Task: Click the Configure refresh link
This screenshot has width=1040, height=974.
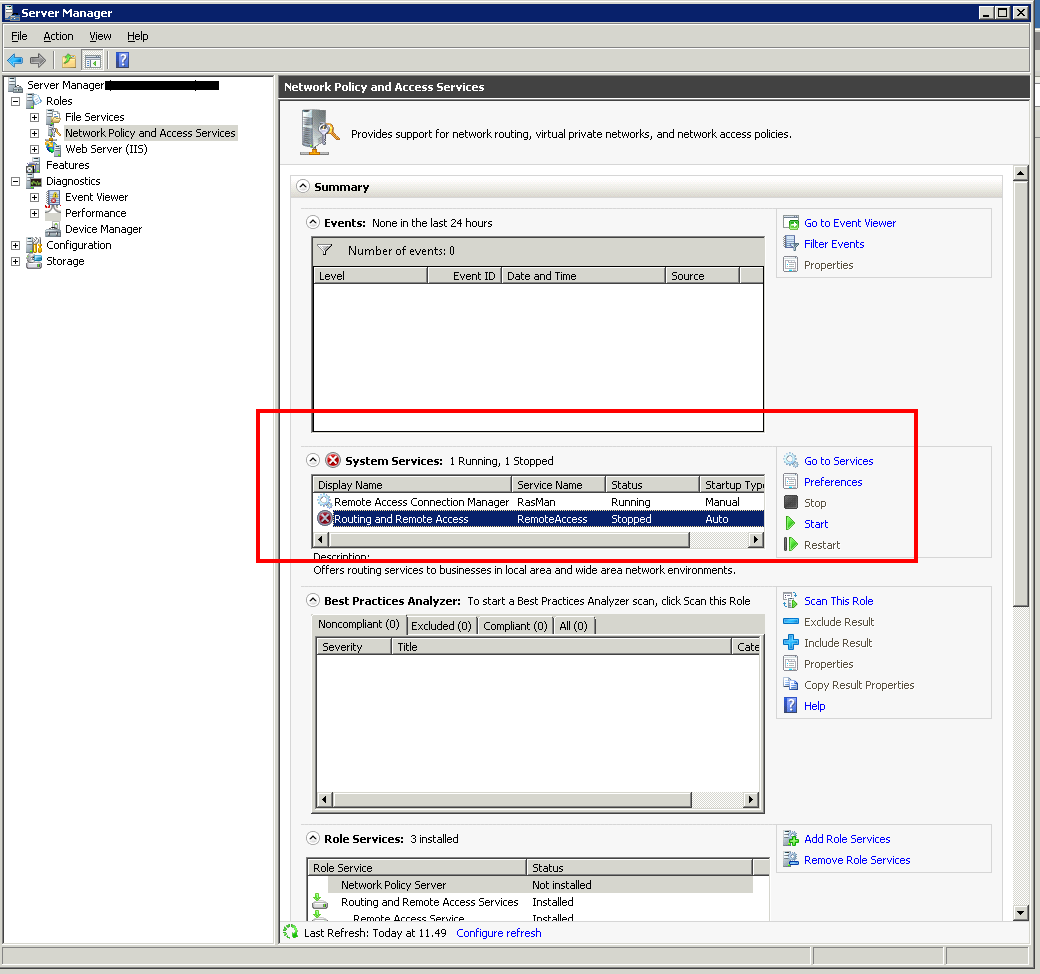Action: coord(499,933)
